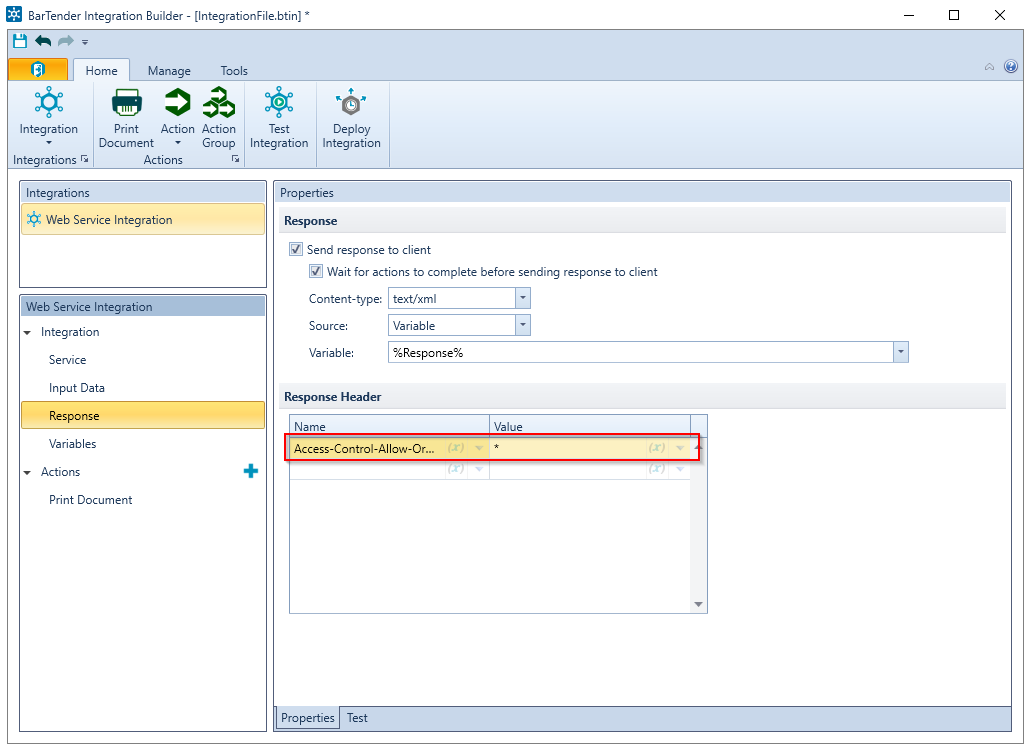Viewport: 1031px width, 751px height.
Task: Open the quick access toolbar customize arrow
Action: (85, 42)
